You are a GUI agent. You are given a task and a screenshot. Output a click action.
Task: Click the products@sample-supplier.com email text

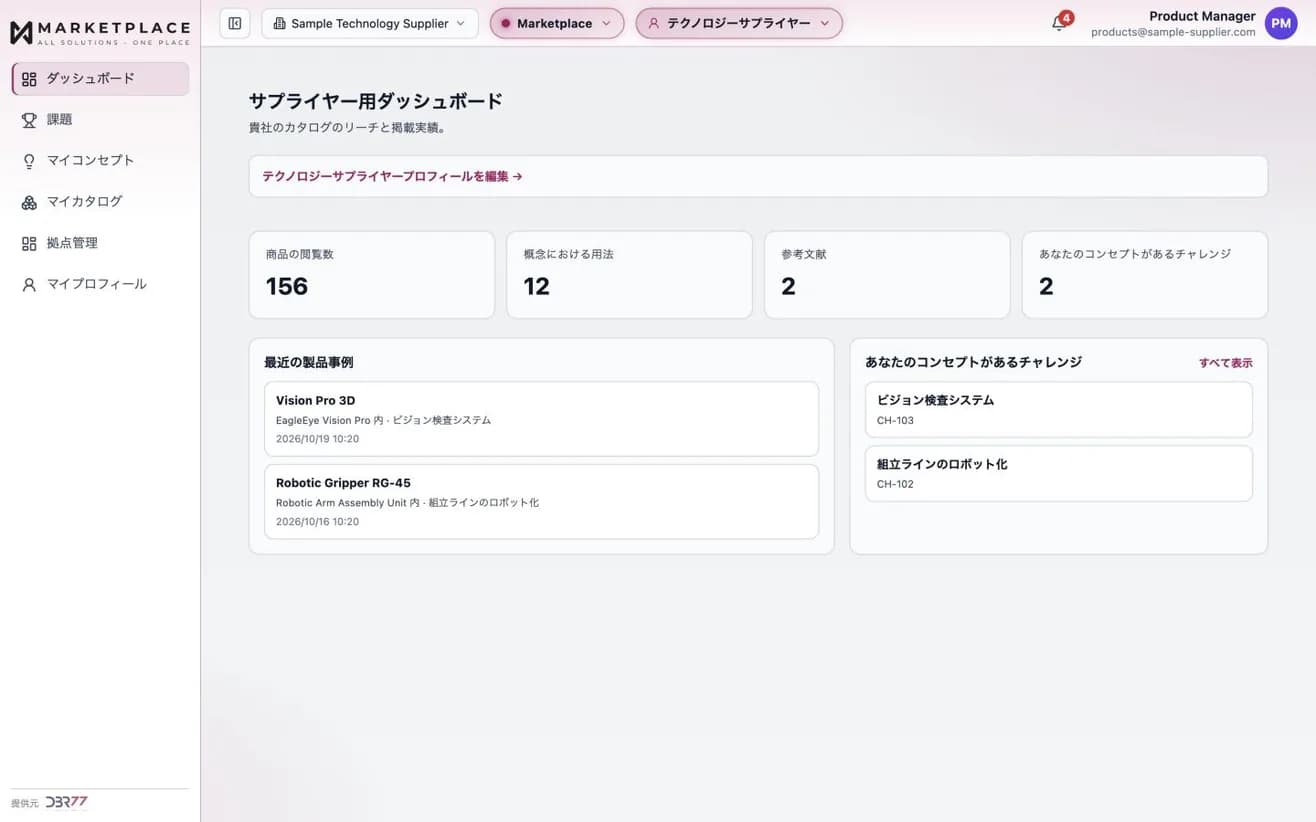[x=1173, y=32]
